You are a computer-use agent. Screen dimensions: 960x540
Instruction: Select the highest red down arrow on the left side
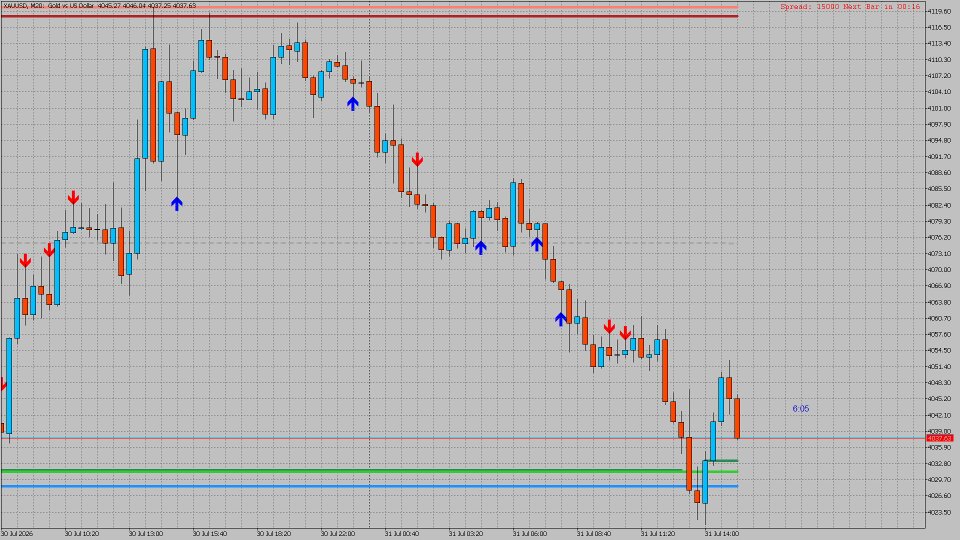(73, 197)
